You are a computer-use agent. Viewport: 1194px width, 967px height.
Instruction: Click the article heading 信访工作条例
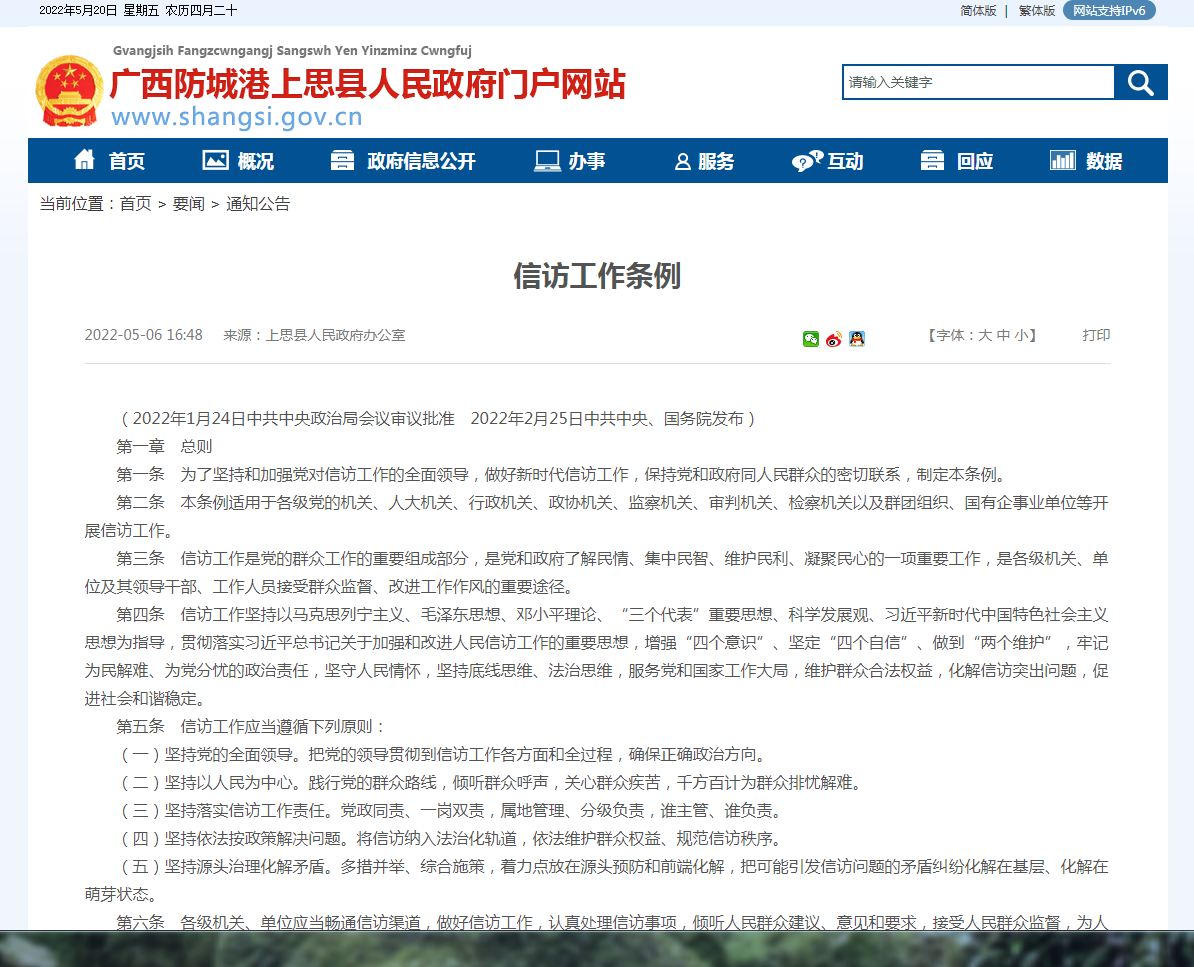597,276
